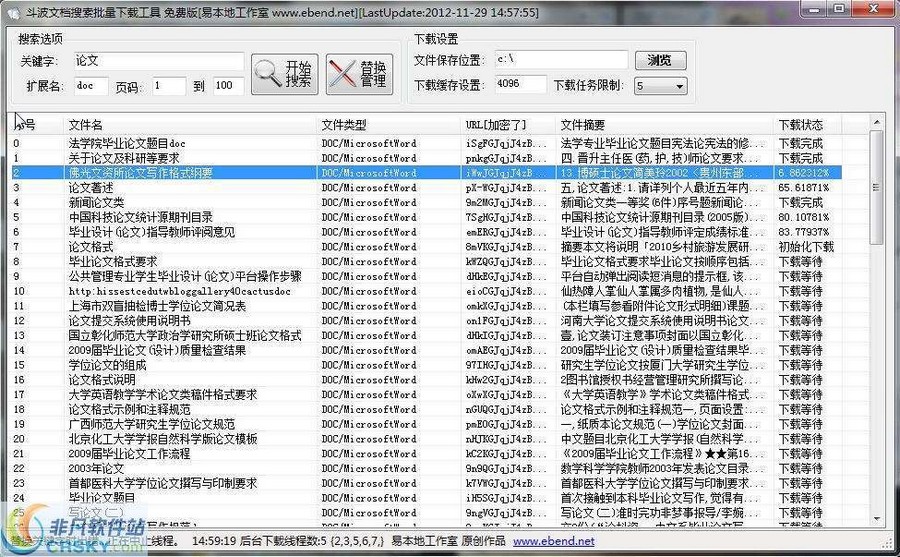Click the URL[加密了] column header
The image size is (900, 557).
(x=508, y=125)
